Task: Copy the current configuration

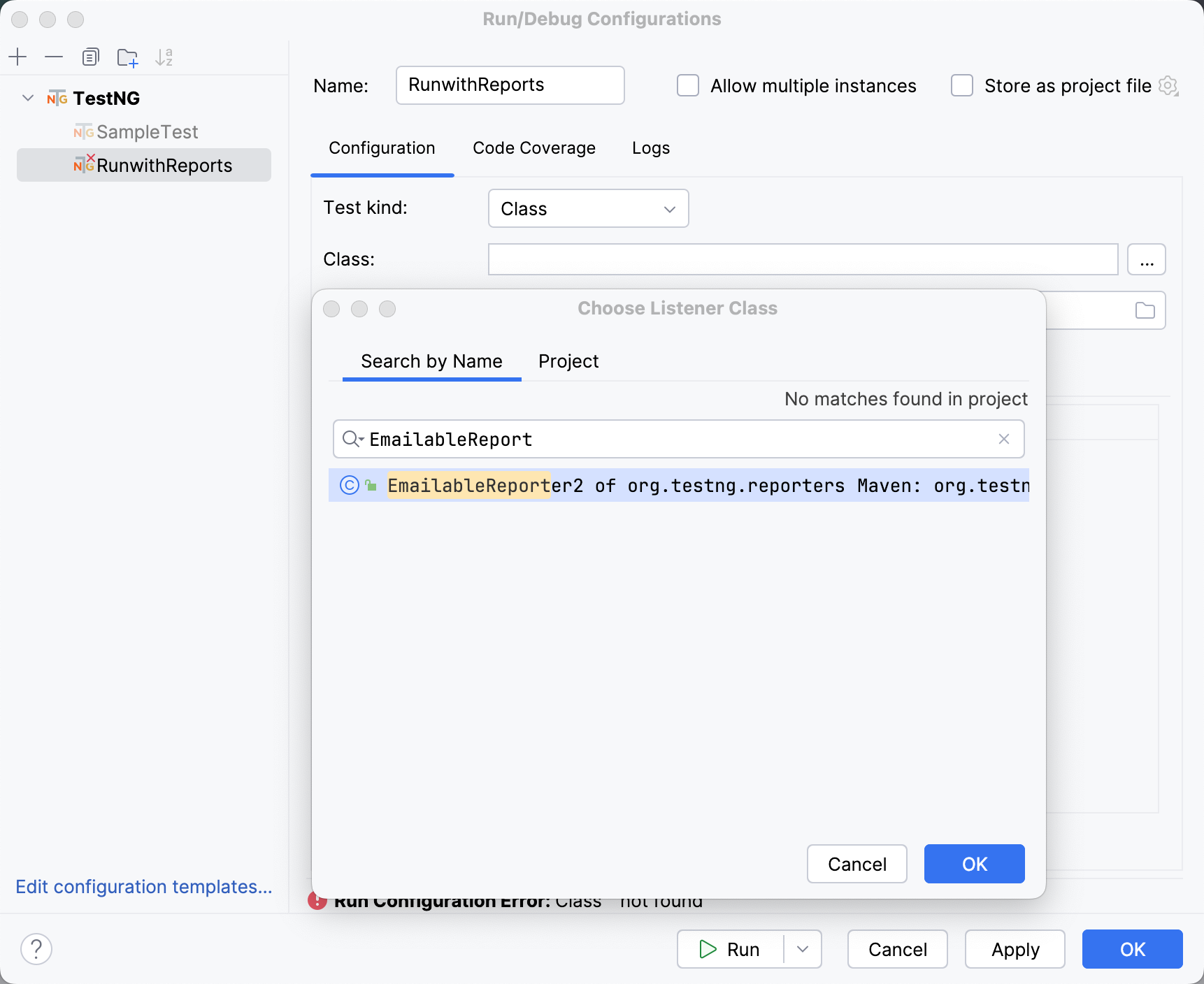Action: [90, 57]
